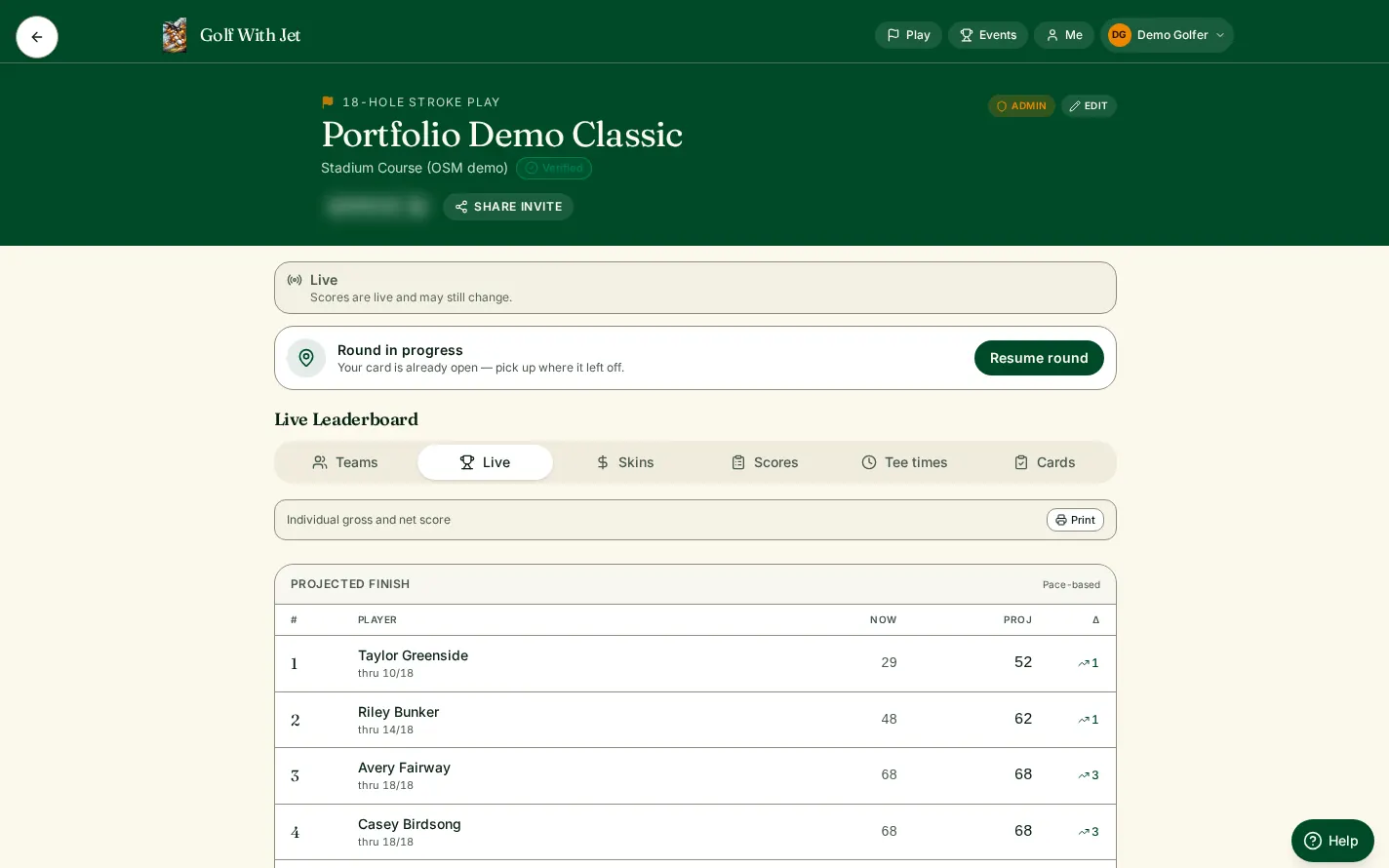View the Tee times tab

pyautogui.click(x=905, y=462)
